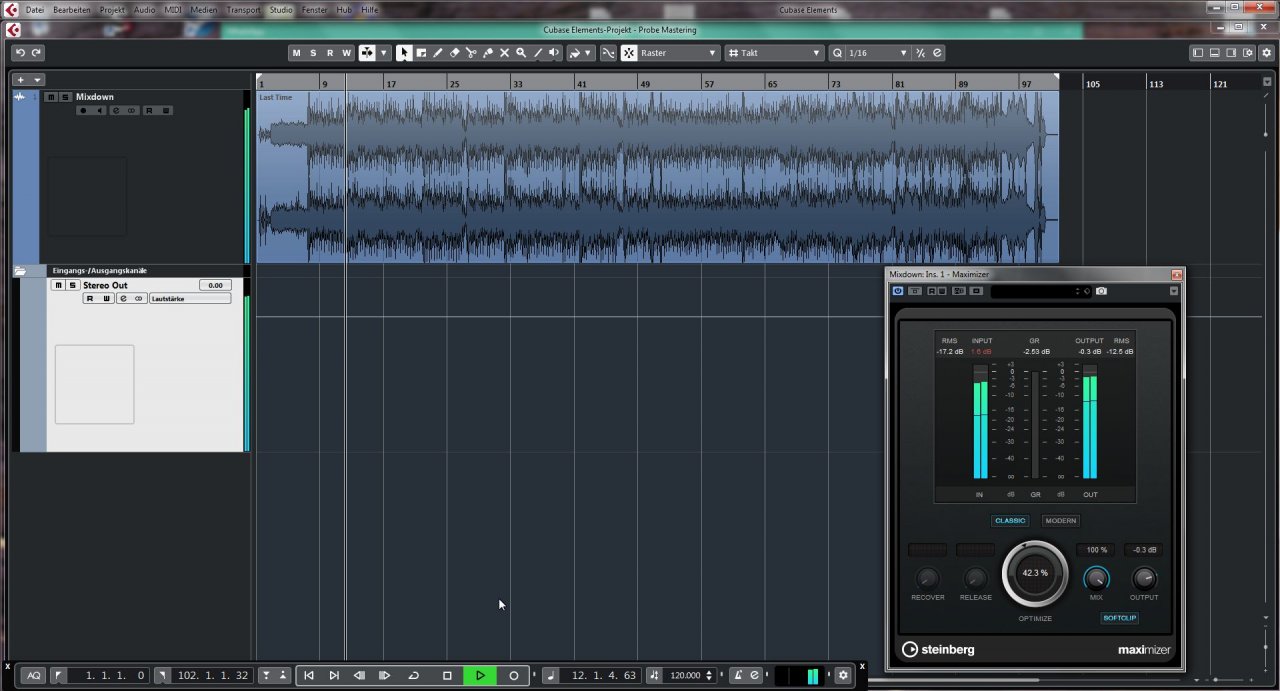
Task: Open the Lautstärke automation parameter dropdown
Action: 190,299
